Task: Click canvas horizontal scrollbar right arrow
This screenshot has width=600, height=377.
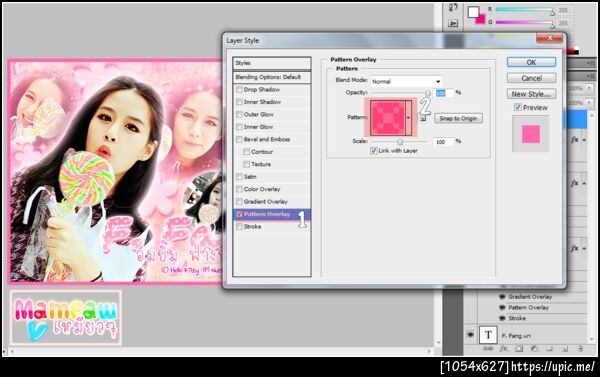Action: click(x=429, y=351)
